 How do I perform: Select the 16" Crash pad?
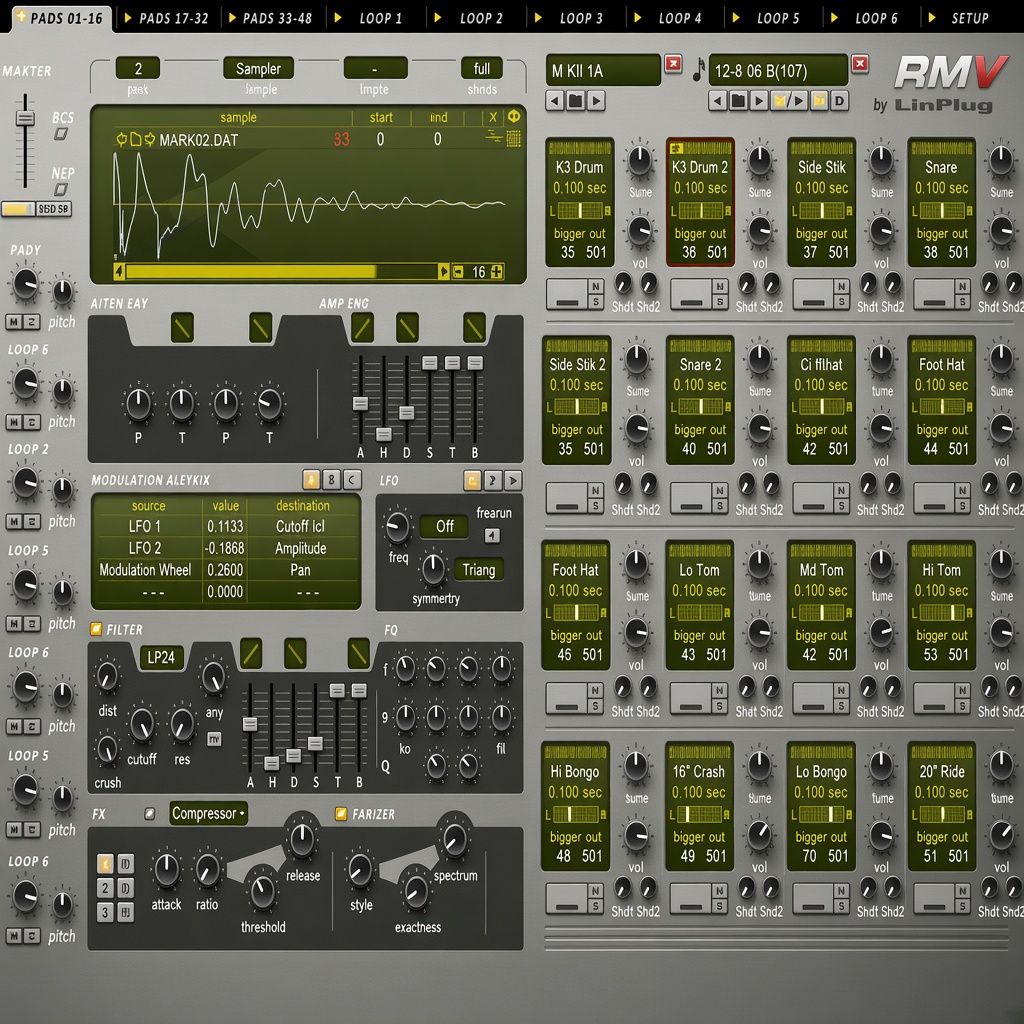699,806
